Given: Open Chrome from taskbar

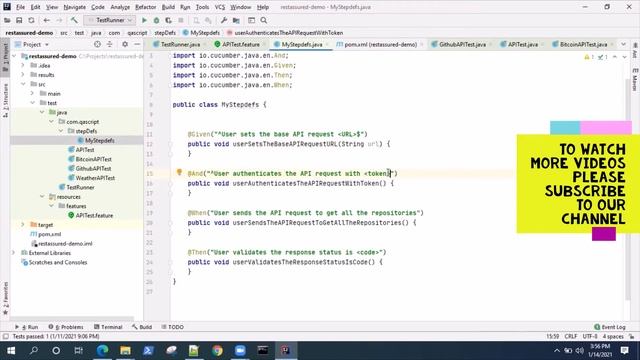Looking at the screenshot, I should [x=217, y=350].
